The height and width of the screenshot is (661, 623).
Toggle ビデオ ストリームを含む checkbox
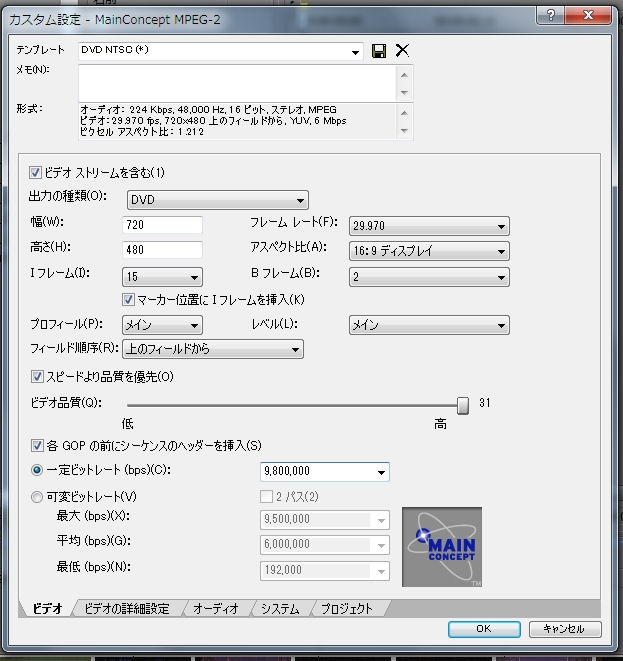35,172
